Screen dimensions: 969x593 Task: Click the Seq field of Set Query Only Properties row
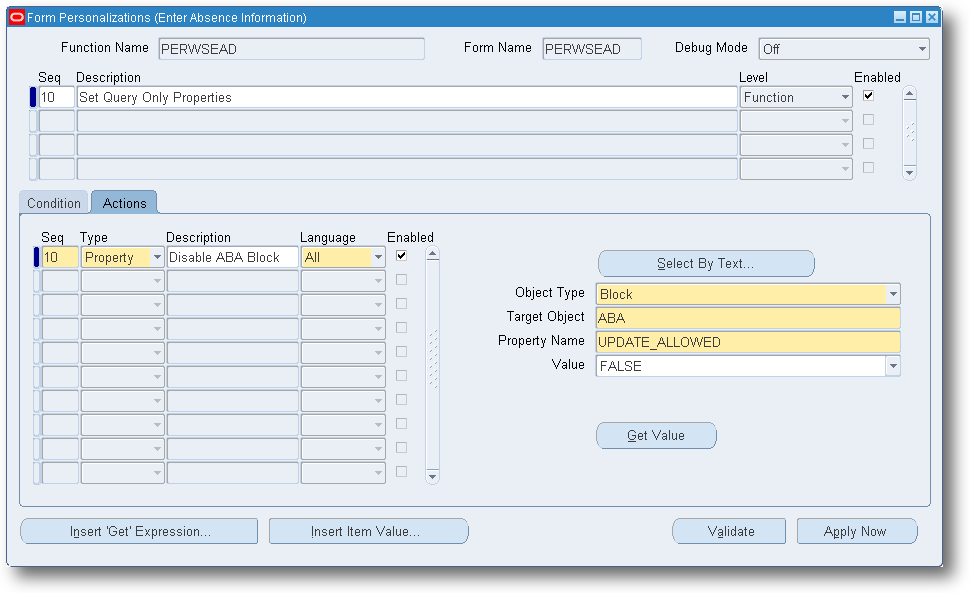(56, 97)
